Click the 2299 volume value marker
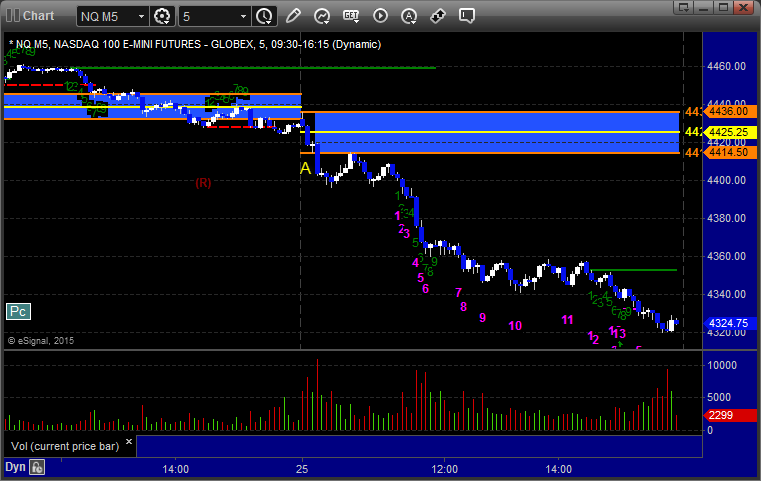The height and width of the screenshot is (481, 761). 730,415
